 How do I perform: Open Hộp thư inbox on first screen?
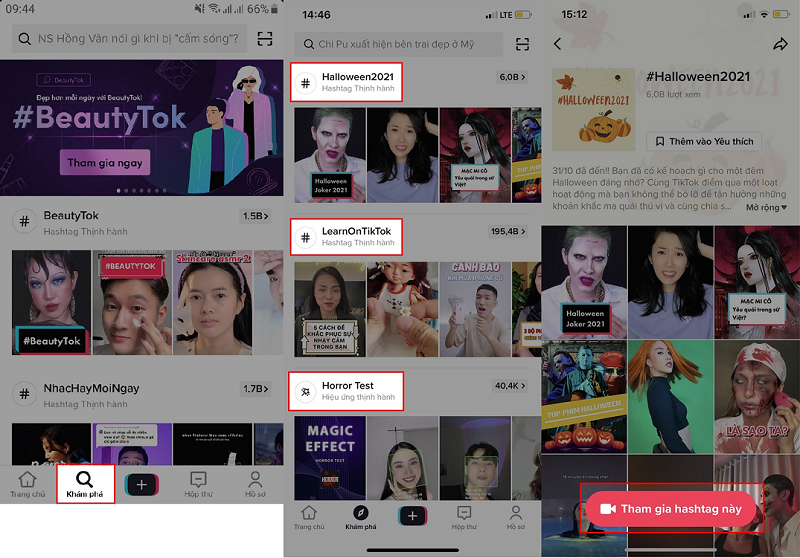198,485
